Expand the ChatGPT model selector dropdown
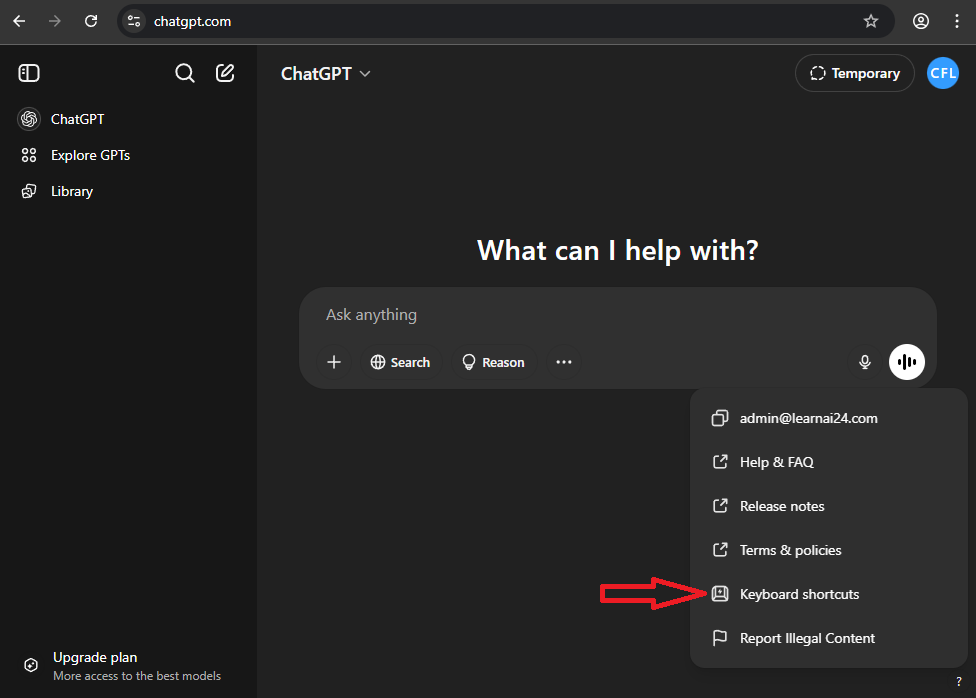The height and width of the screenshot is (698, 976). pos(326,73)
